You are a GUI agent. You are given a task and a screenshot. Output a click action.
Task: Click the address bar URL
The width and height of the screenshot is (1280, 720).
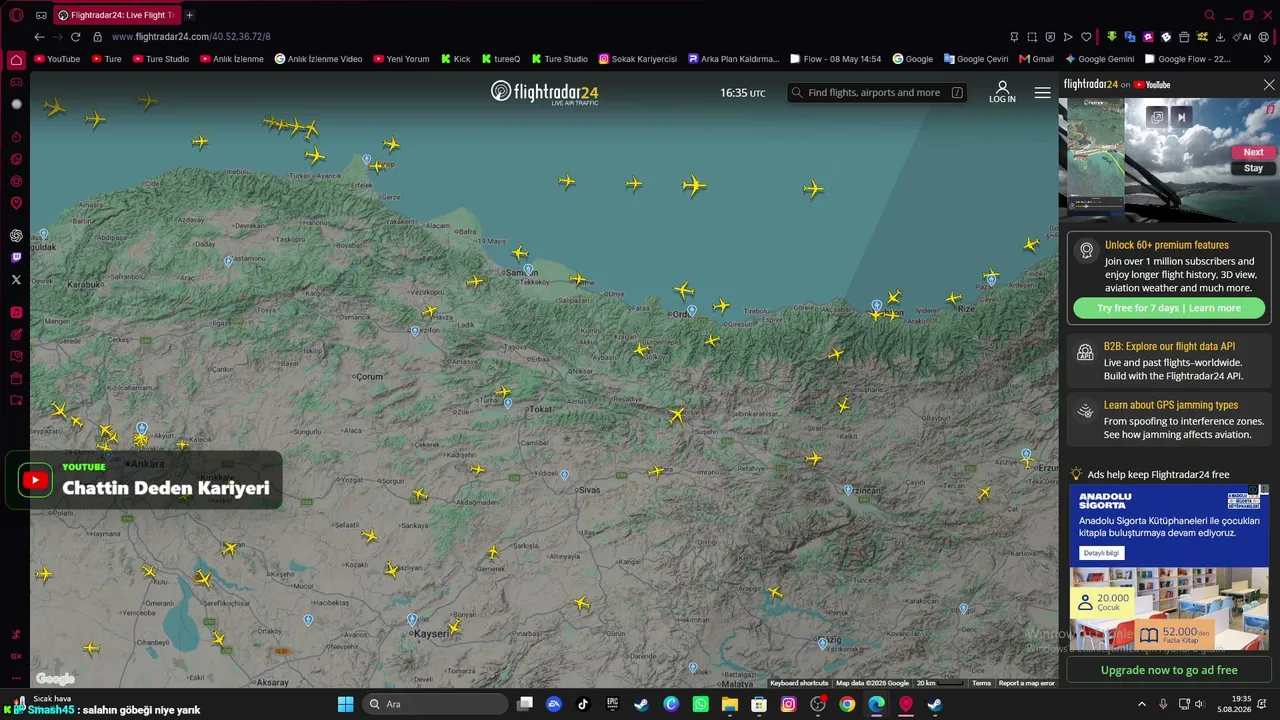191,37
